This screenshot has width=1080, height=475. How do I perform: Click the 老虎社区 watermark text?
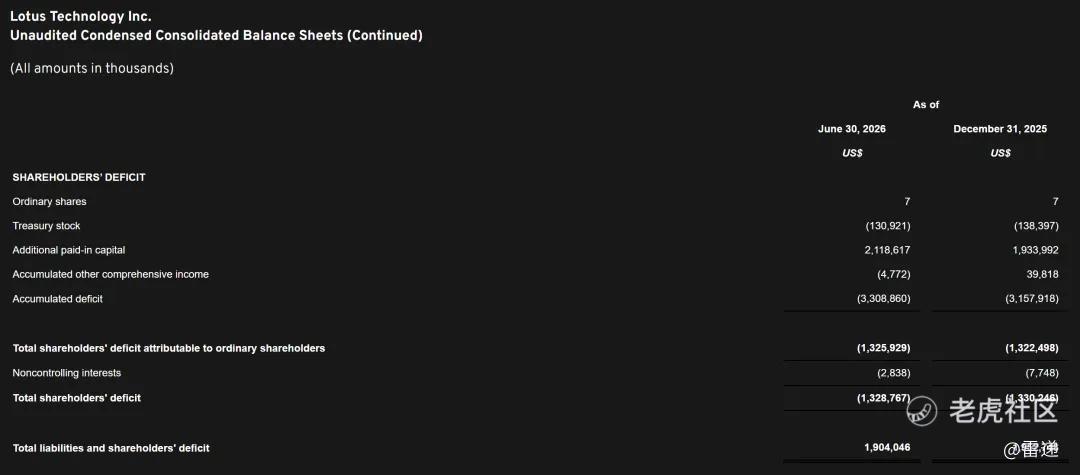tap(1003, 411)
